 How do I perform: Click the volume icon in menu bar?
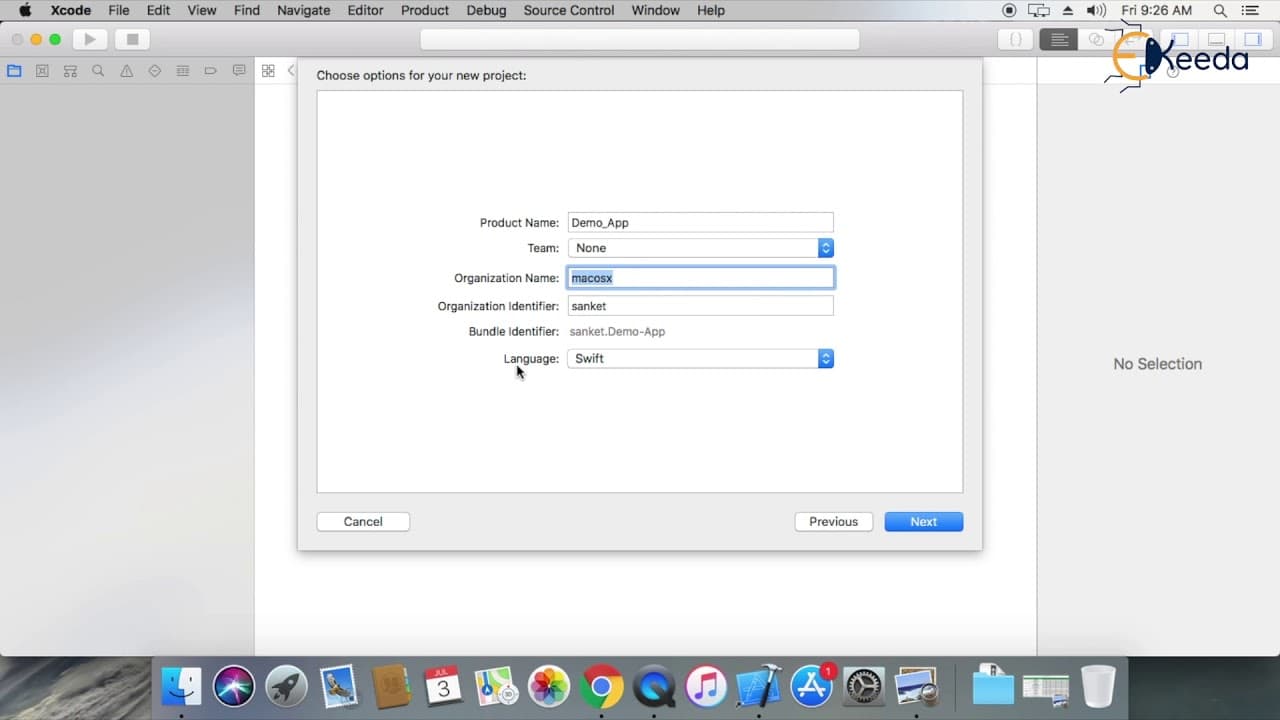point(1096,10)
